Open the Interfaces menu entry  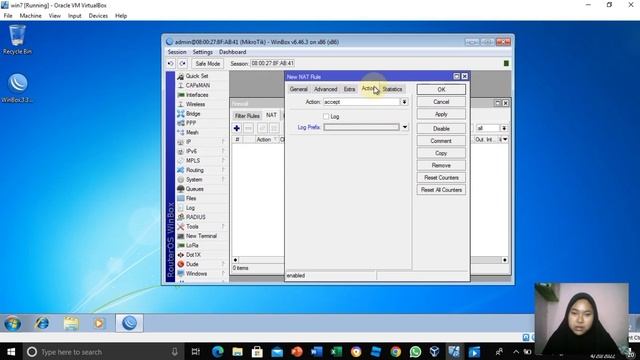pyautogui.click(x=197, y=95)
